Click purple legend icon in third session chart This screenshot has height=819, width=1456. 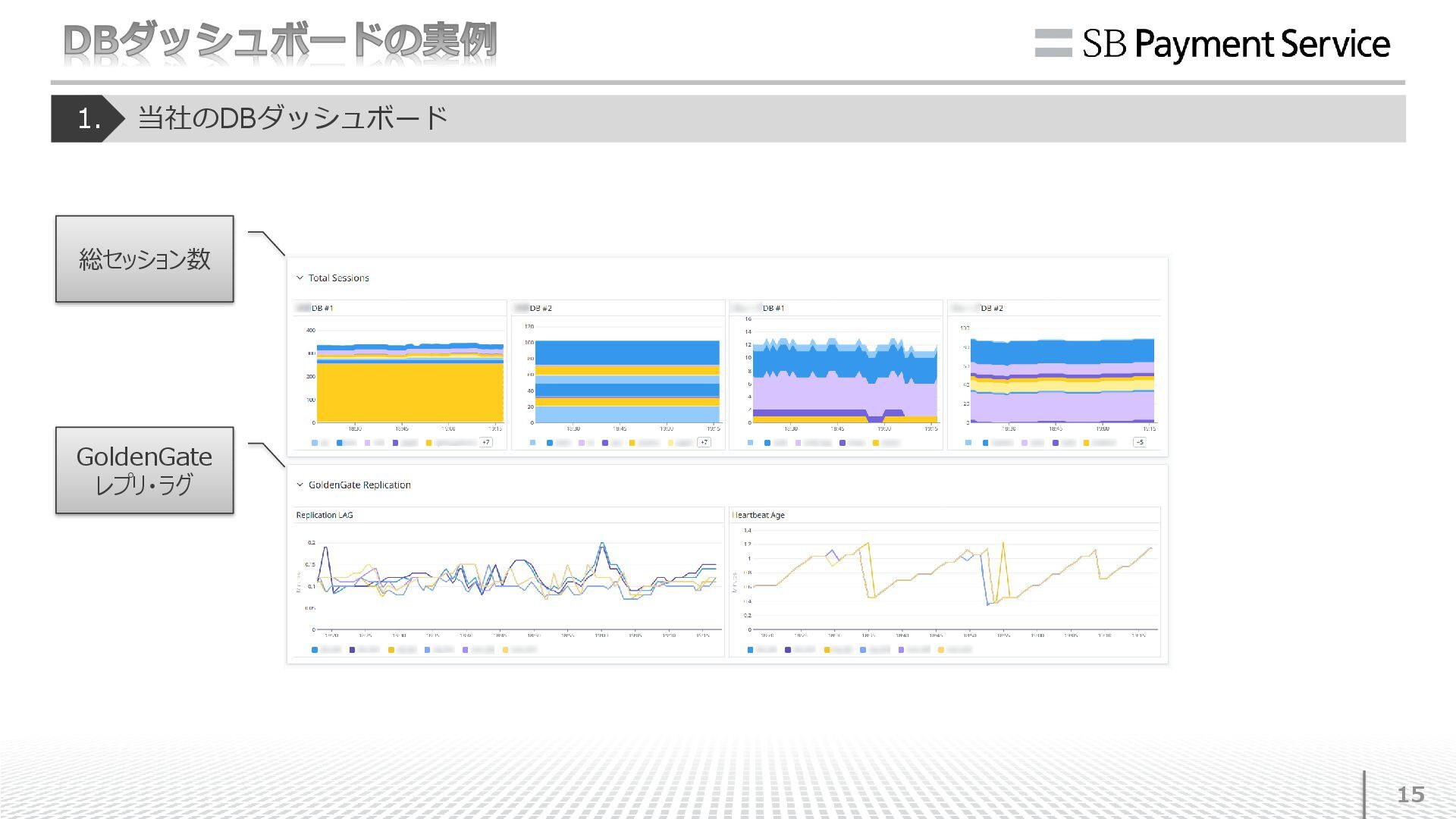point(843,443)
